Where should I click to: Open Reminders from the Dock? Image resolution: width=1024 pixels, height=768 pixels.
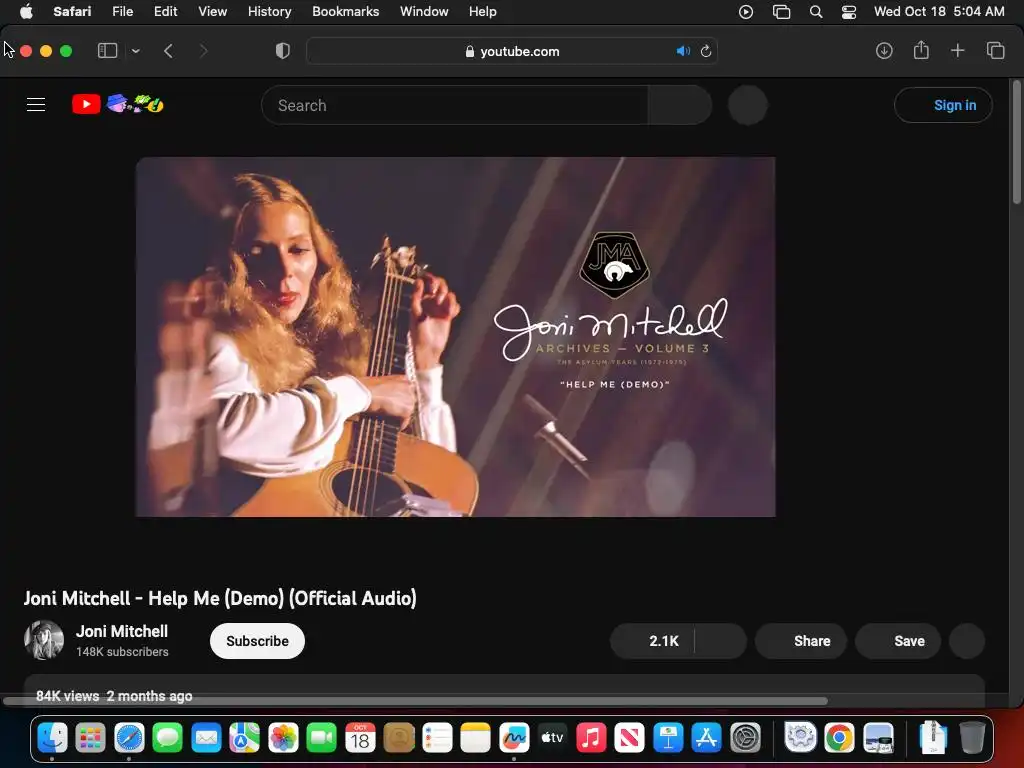[x=437, y=739]
